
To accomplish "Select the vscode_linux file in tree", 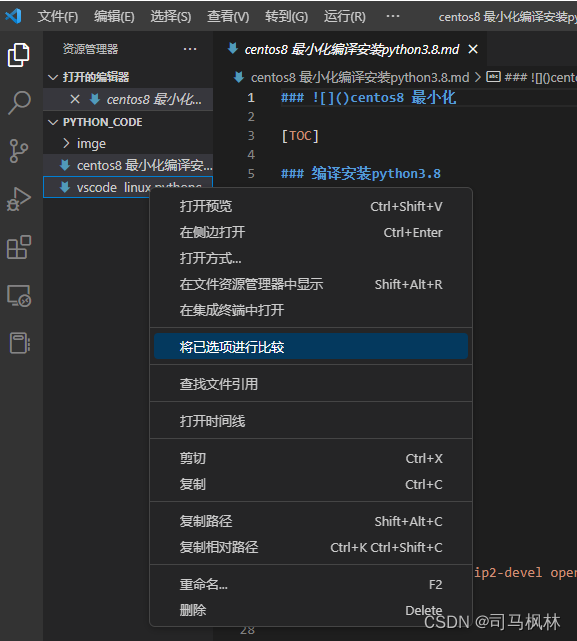I will click(128, 187).
